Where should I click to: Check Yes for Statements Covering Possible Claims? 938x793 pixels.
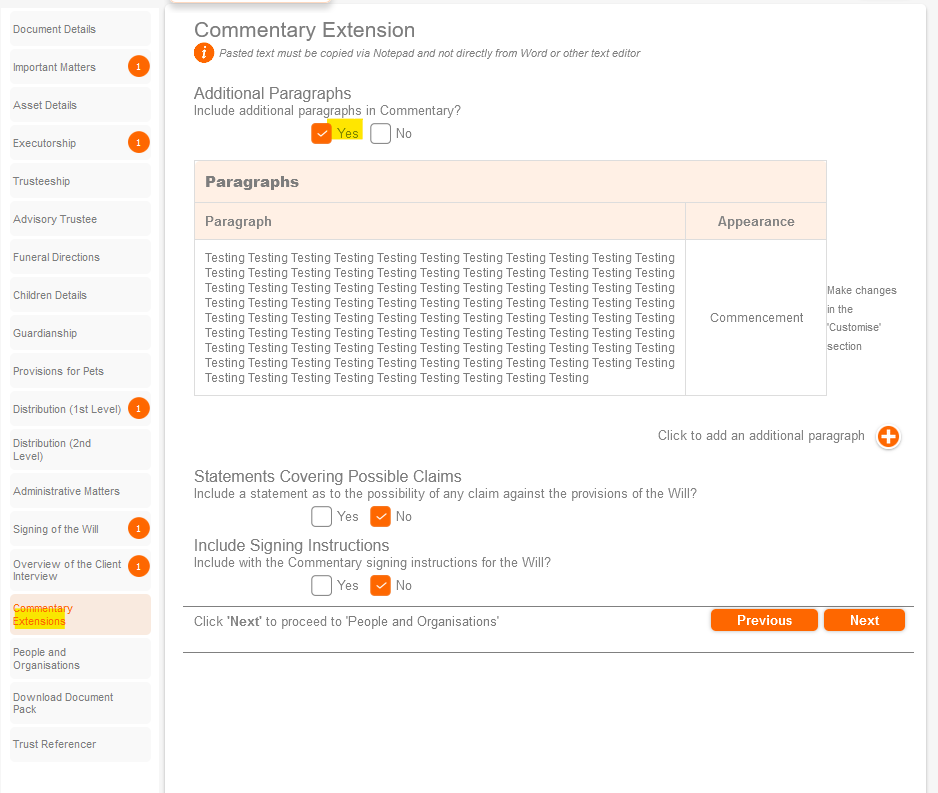click(321, 517)
